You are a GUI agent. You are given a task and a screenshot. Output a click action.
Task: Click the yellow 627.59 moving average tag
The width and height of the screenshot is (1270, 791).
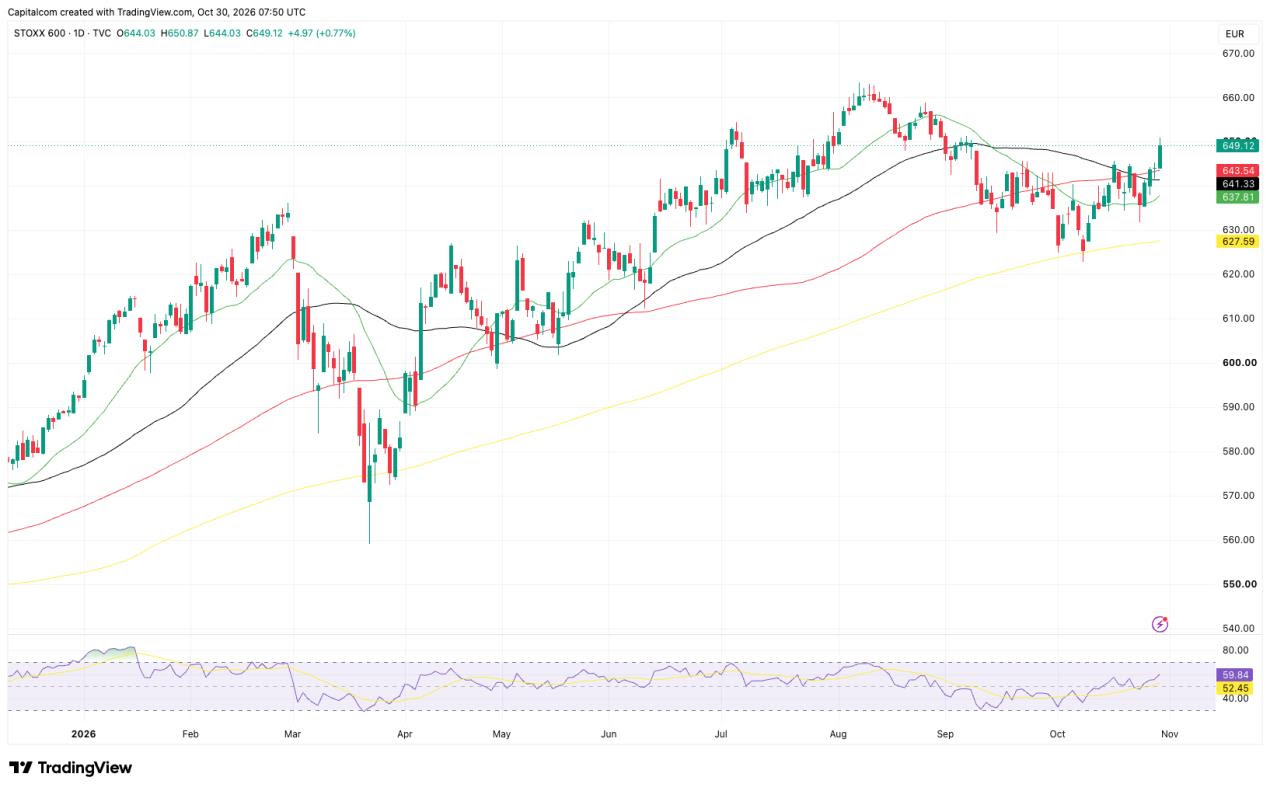[1238, 241]
